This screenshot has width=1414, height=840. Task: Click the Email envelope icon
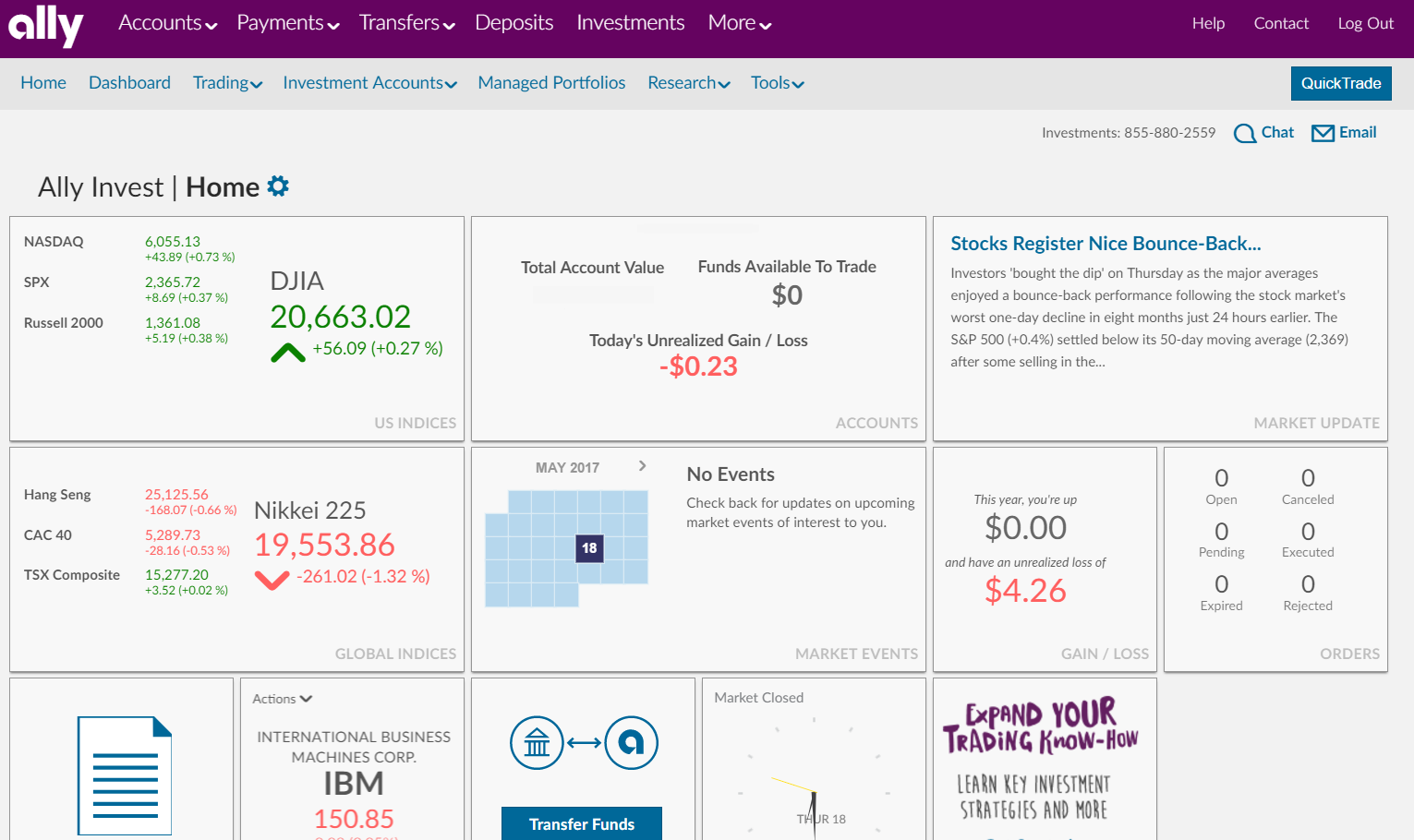(1323, 133)
